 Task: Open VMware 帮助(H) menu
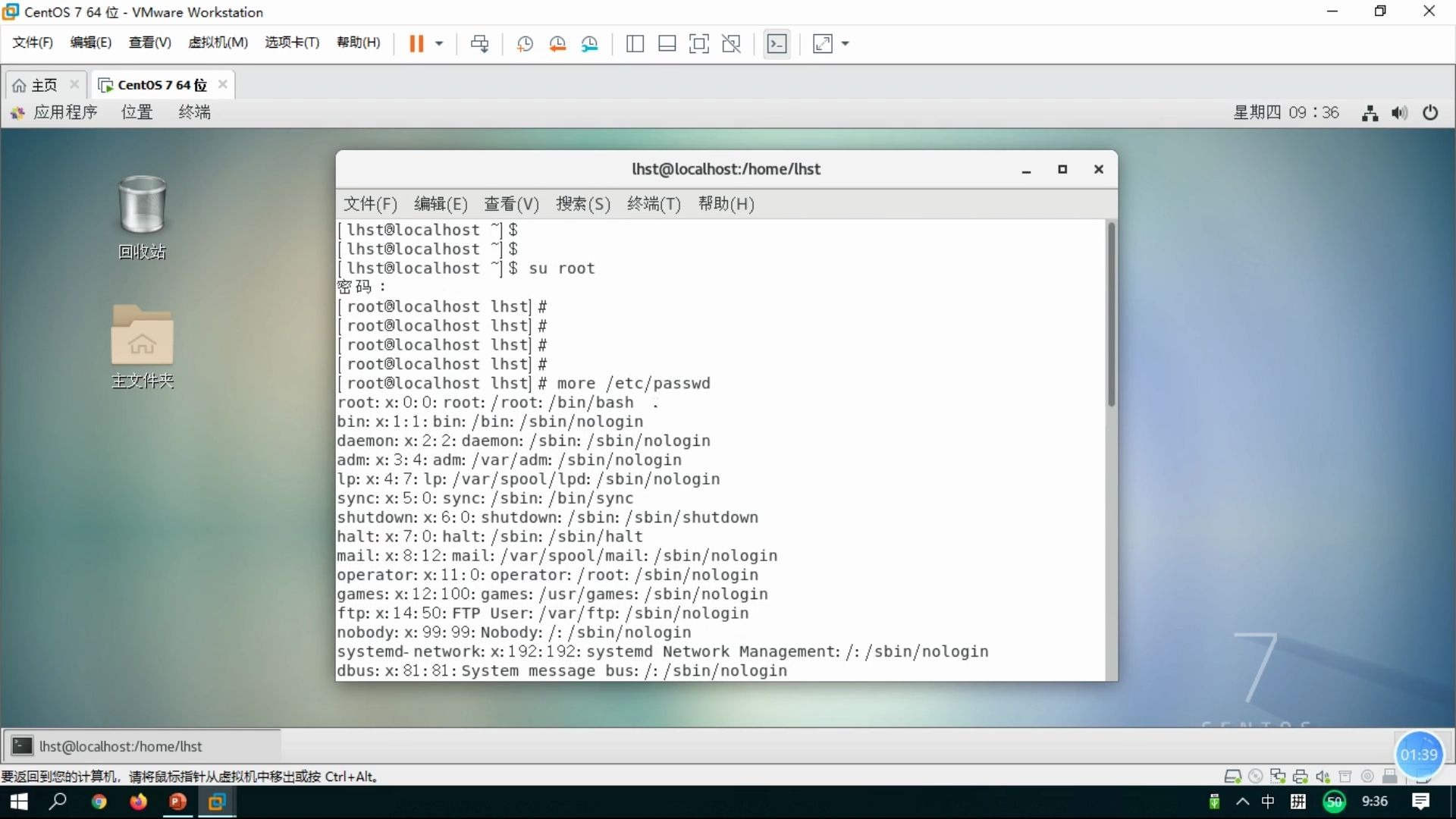click(359, 42)
